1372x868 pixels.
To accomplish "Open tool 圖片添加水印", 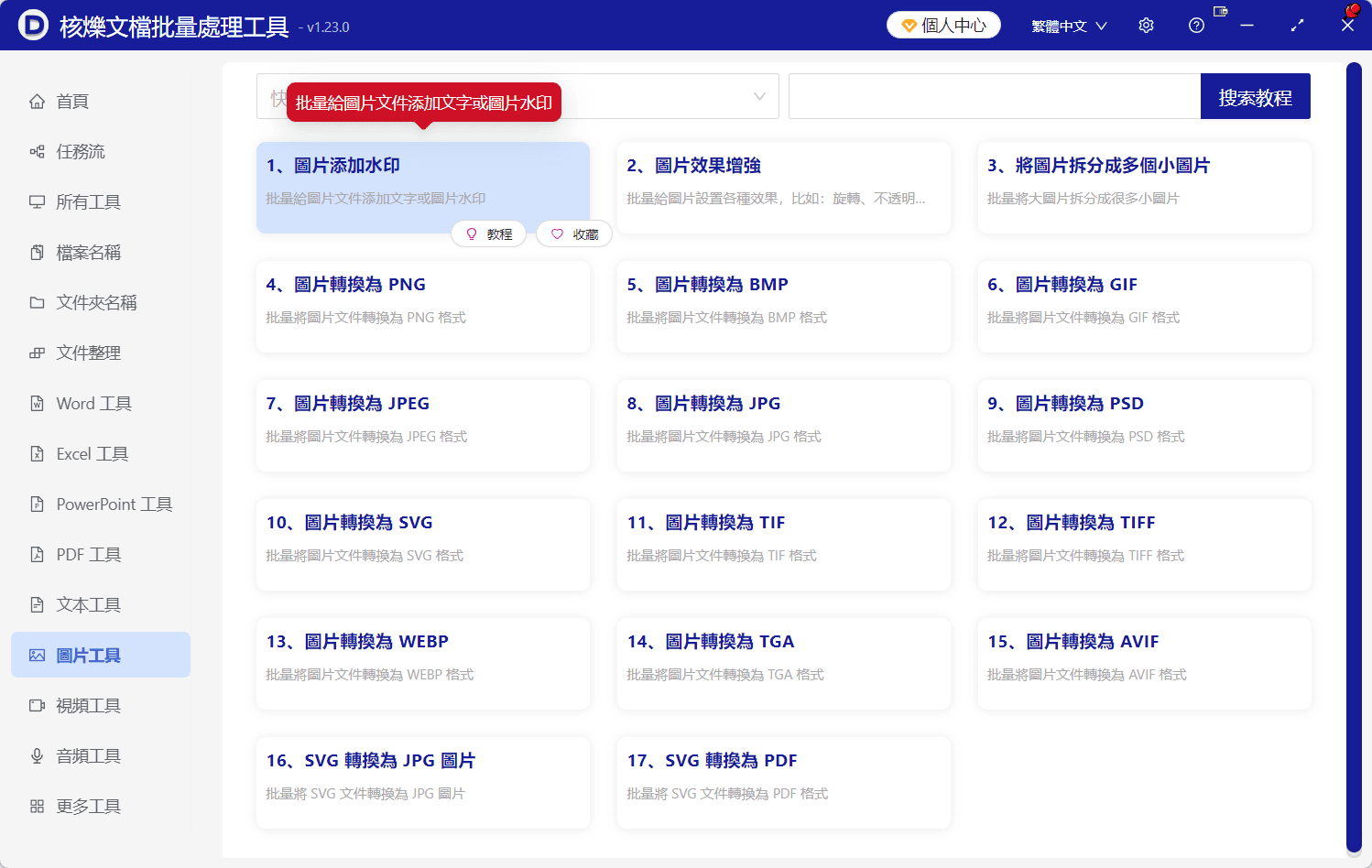I will [x=423, y=188].
